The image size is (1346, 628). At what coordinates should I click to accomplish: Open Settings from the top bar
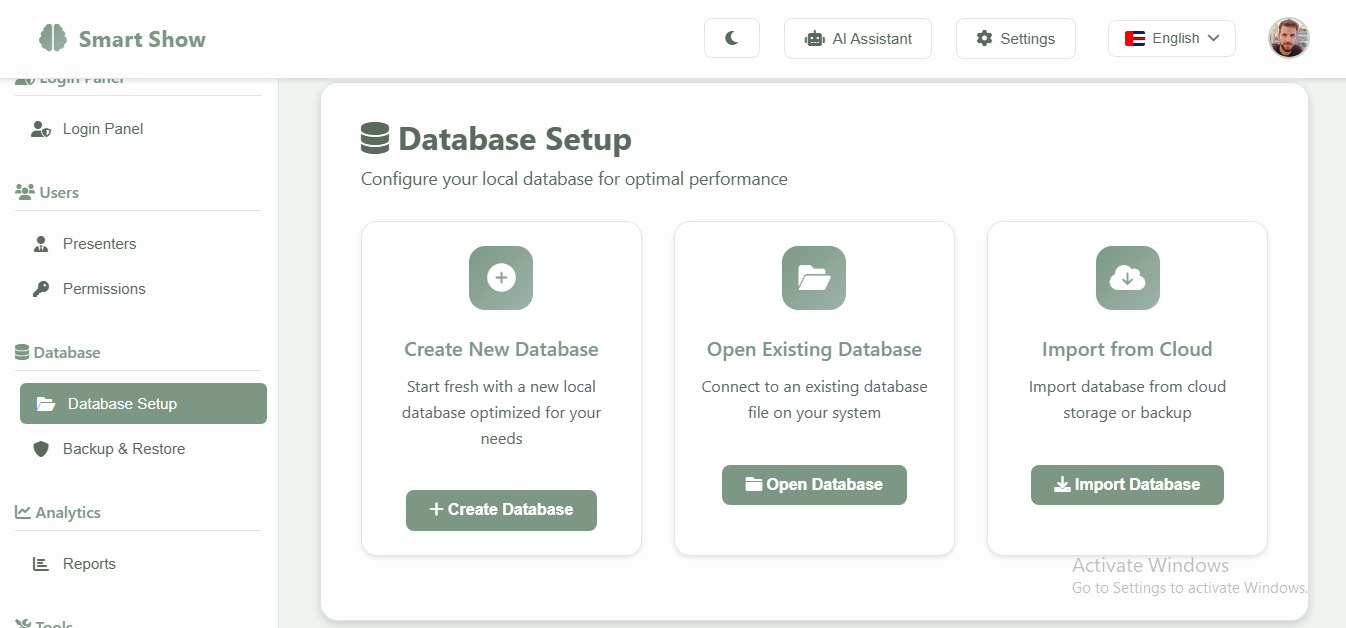pyautogui.click(x=1015, y=39)
